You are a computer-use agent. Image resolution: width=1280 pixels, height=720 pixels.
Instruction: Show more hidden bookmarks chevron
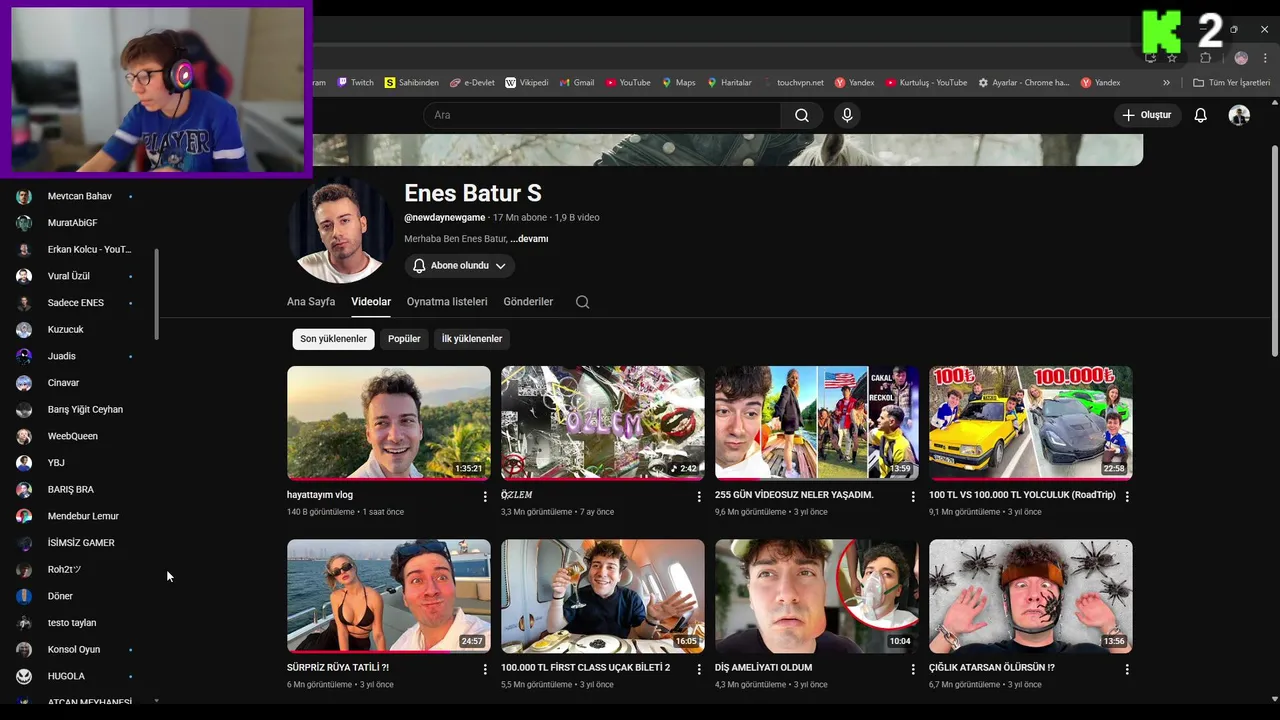(1166, 83)
